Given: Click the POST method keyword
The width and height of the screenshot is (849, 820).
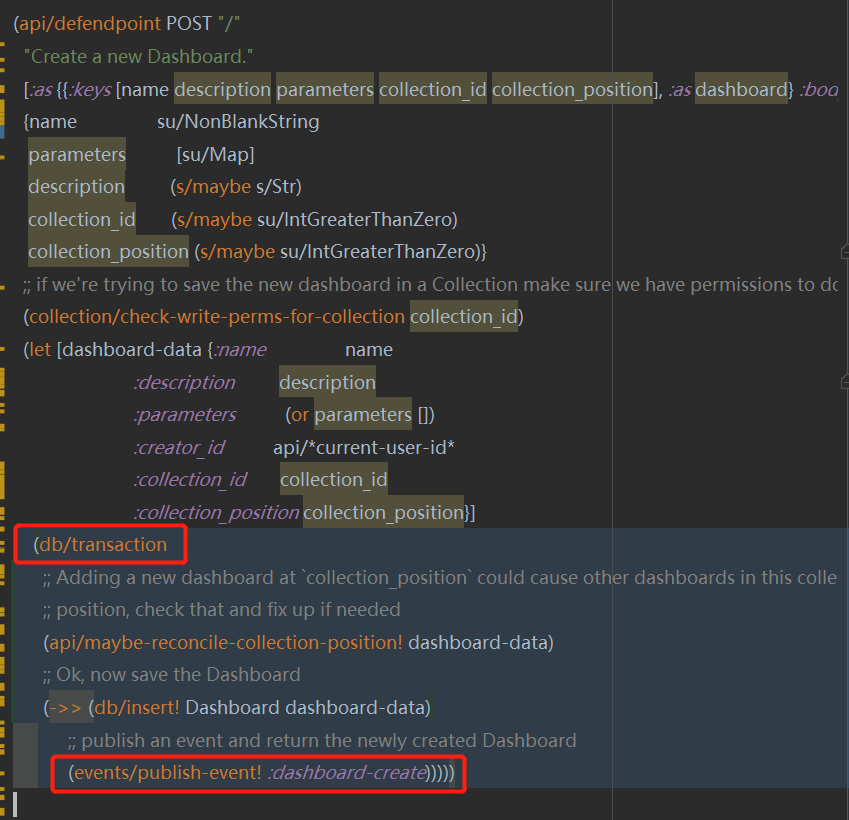Looking at the screenshot, I should pyautogui.click(x=189, y=24).
